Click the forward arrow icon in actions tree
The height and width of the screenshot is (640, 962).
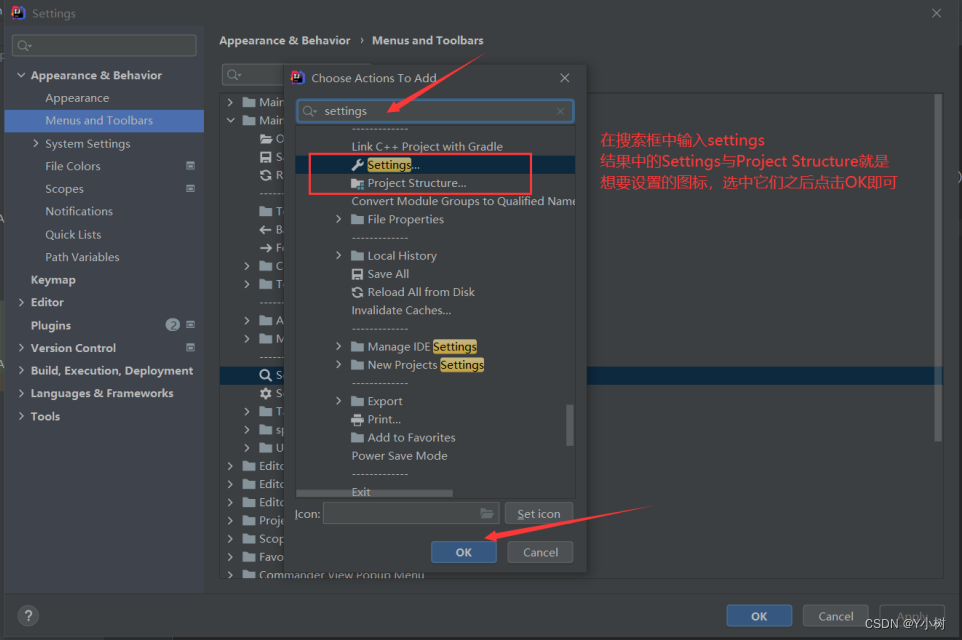pos(265,248)
